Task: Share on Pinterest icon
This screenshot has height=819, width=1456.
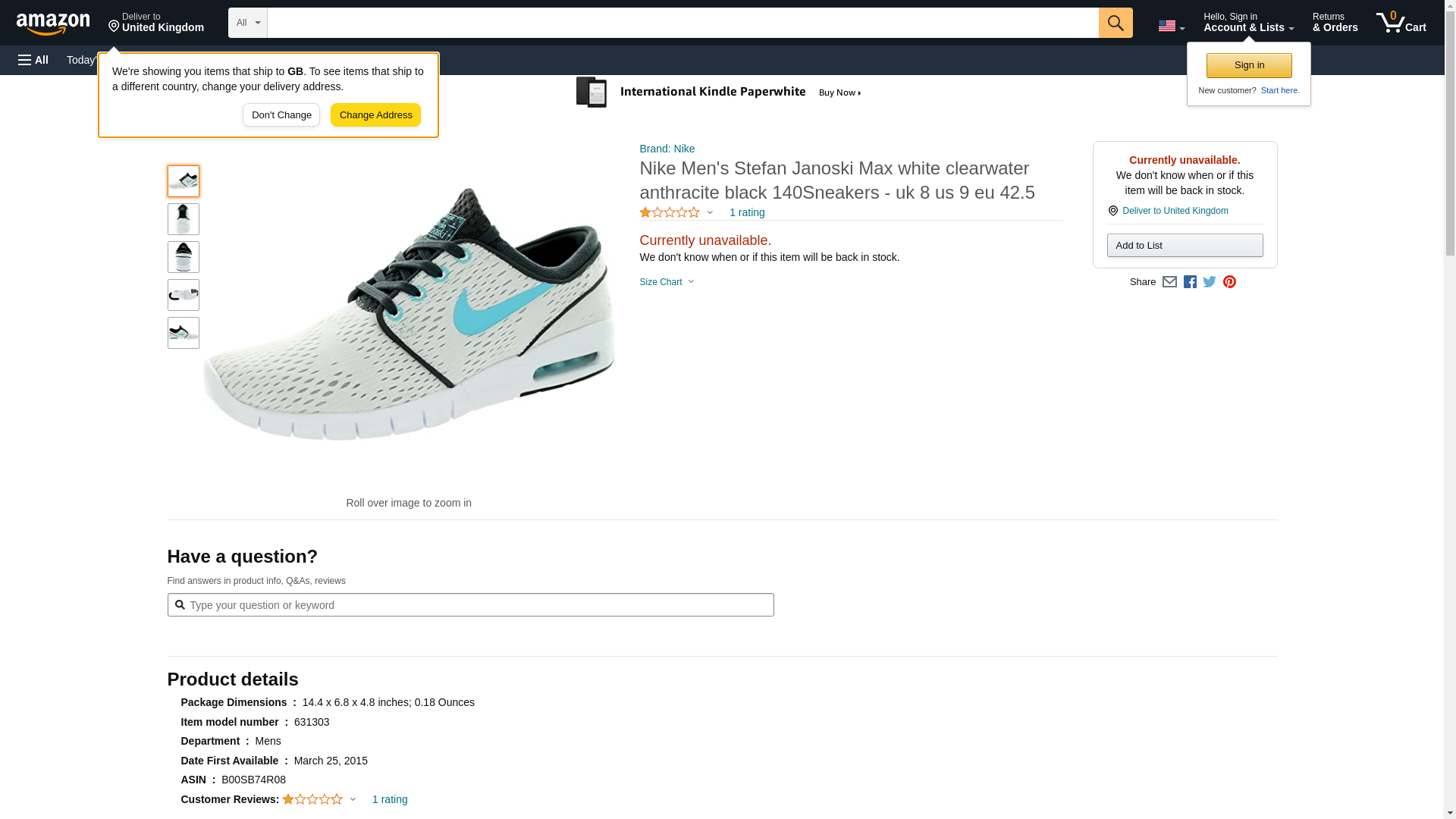Action: tap(1229, 282)
